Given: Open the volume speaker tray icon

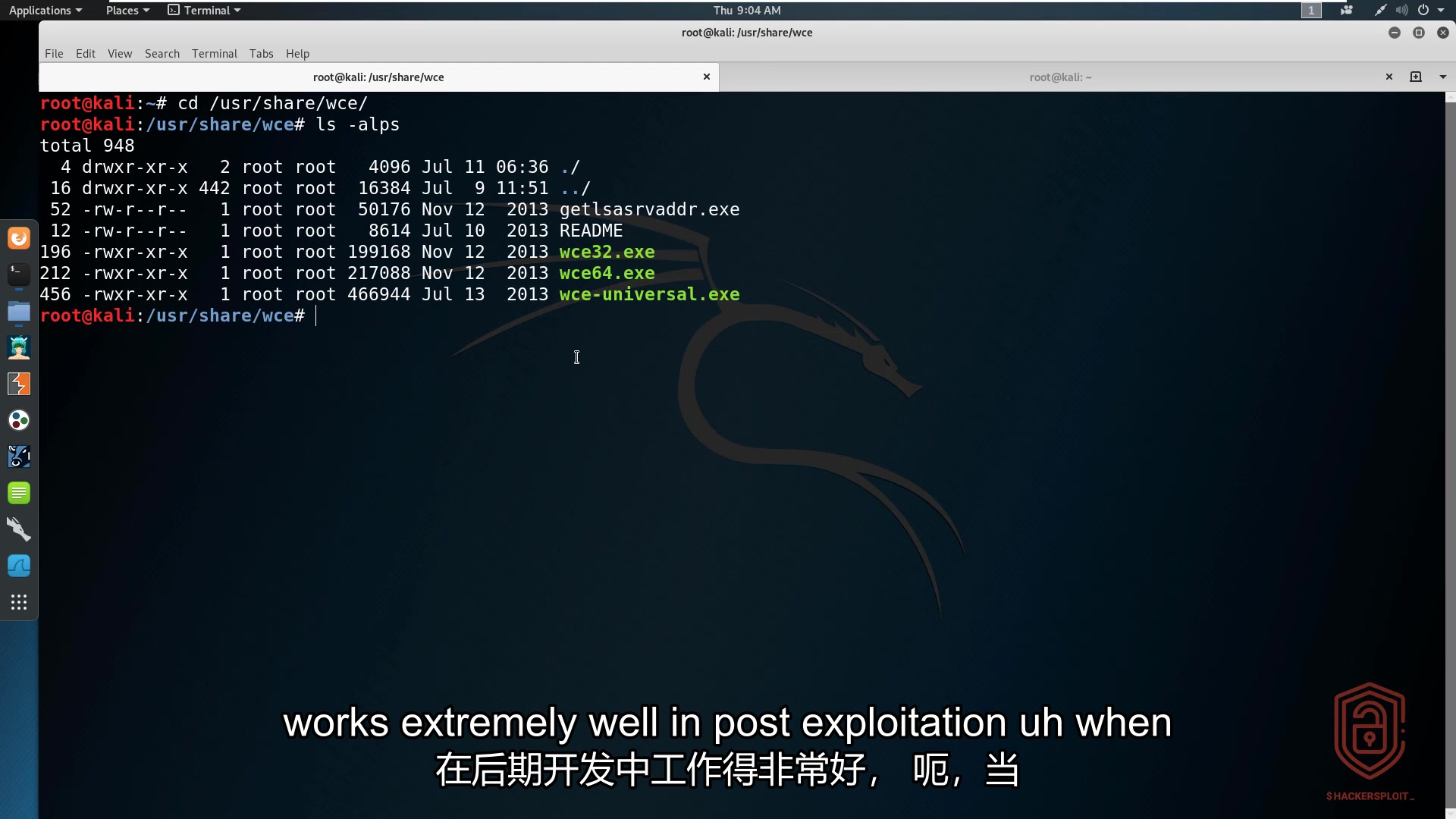Looking at the screenshot, I should 1401,11.
